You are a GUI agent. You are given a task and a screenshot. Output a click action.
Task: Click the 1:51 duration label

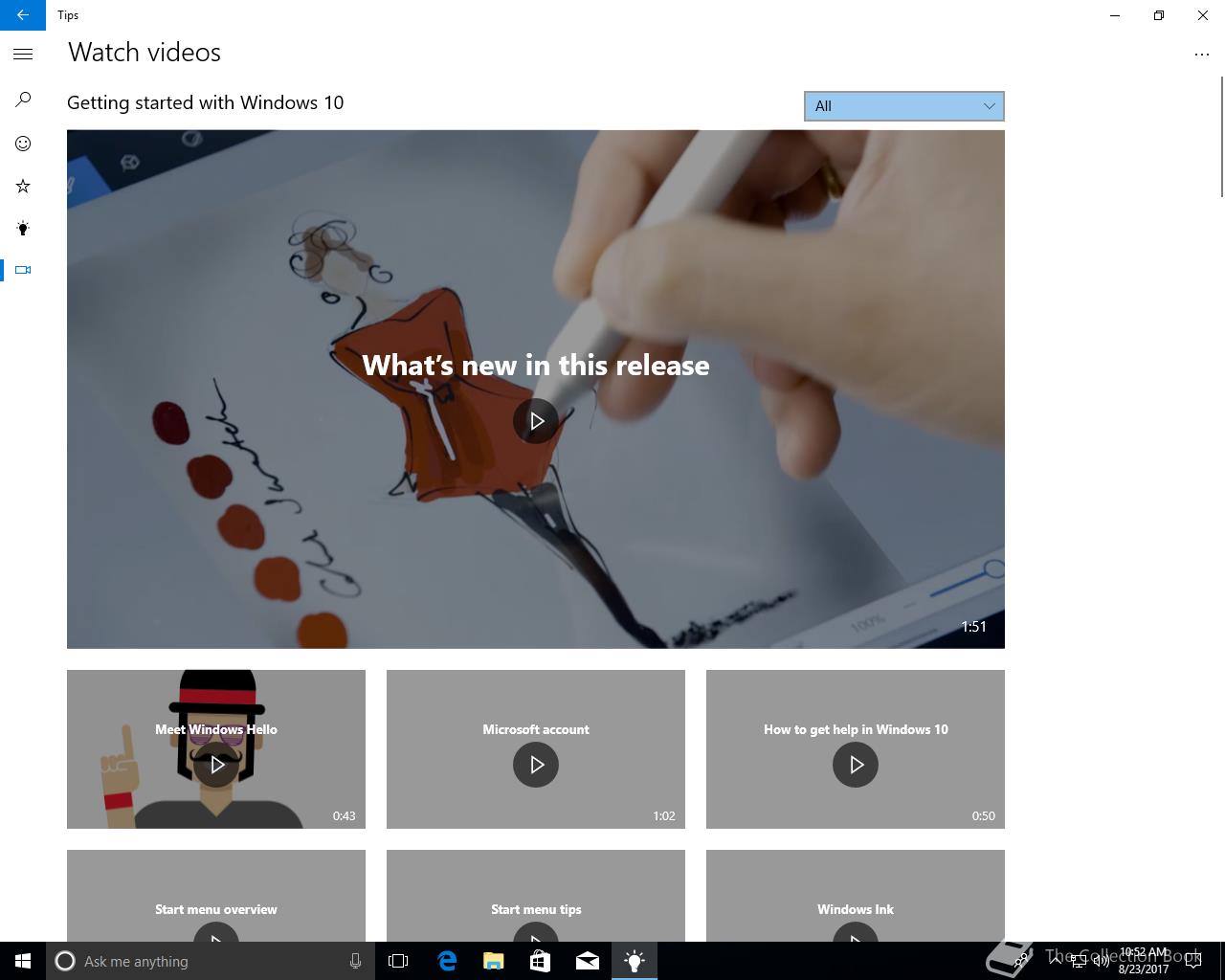973,627
